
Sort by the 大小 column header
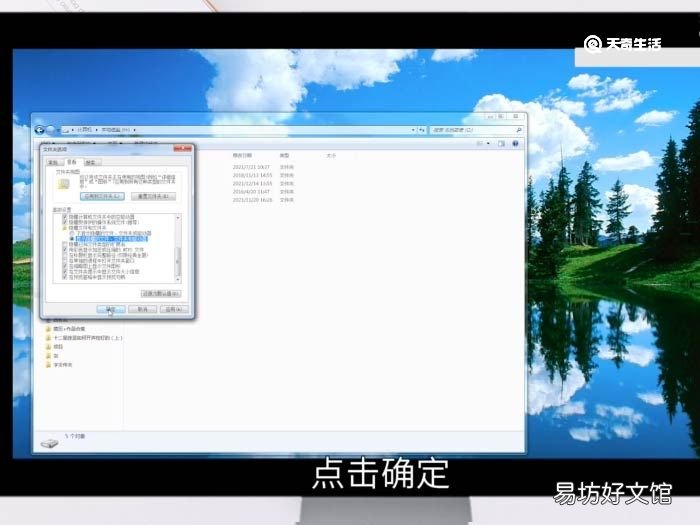pyautogui.click(x=331, y=155)
